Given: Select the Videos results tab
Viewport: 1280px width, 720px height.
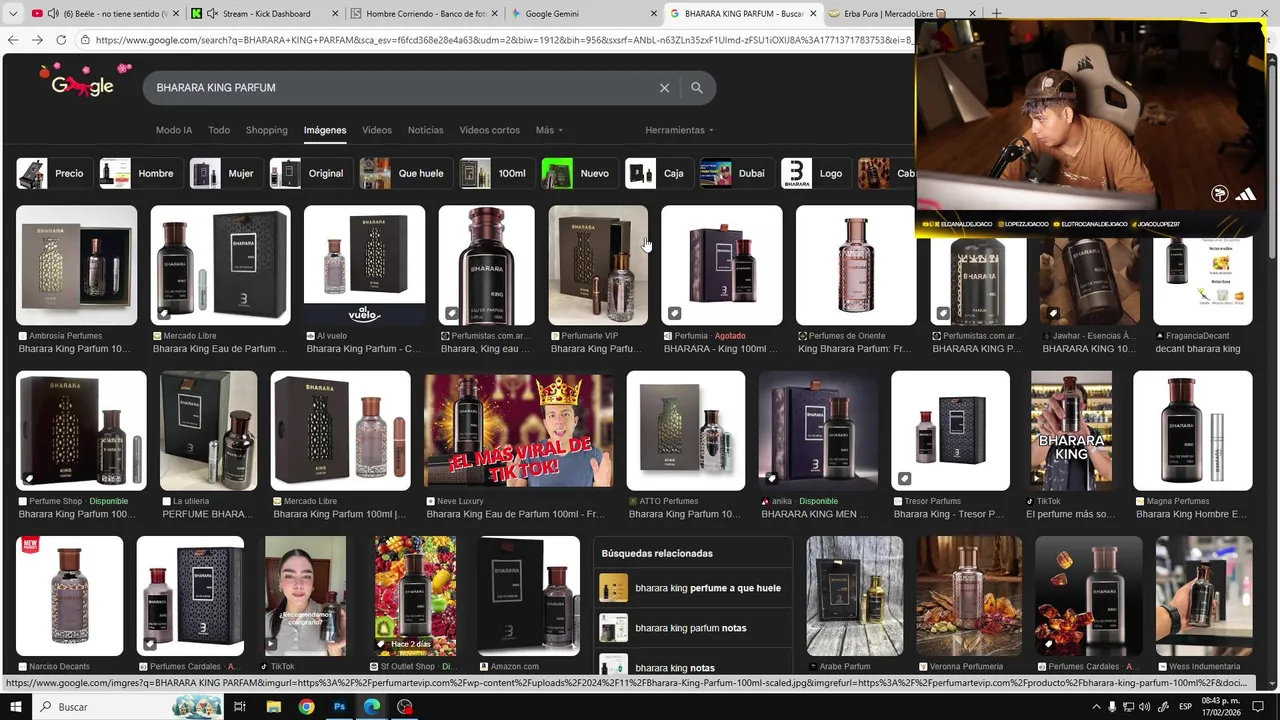Looking at the screenshot, I should [377, 130].
